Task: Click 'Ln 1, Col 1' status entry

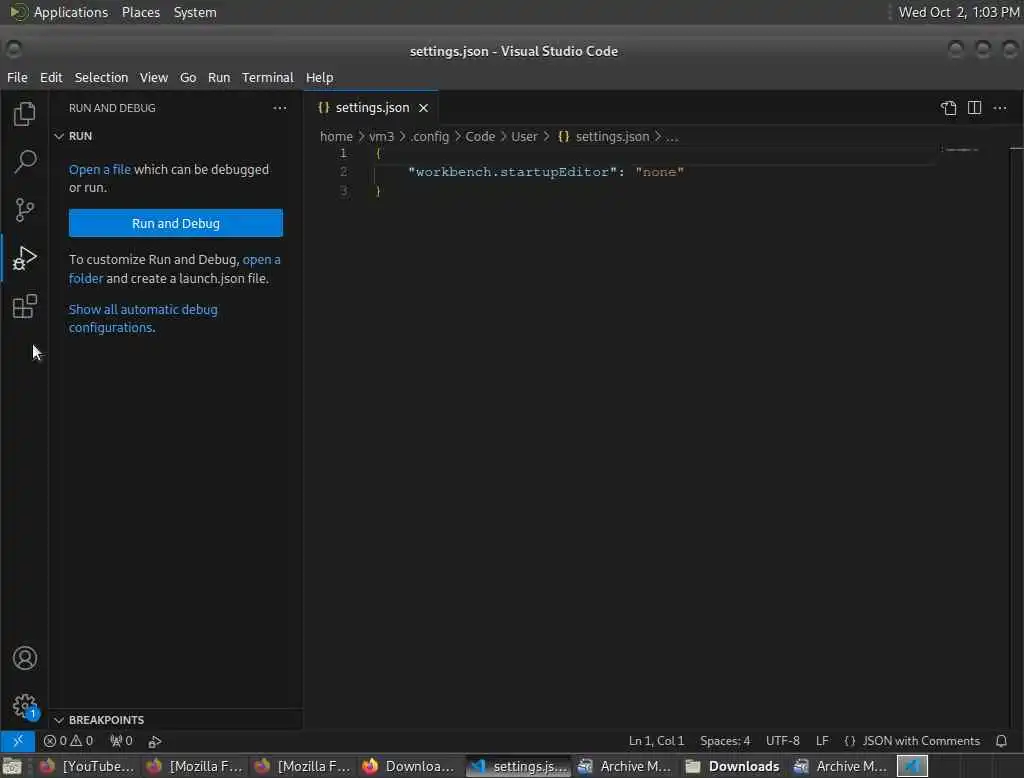Action: 656,741
